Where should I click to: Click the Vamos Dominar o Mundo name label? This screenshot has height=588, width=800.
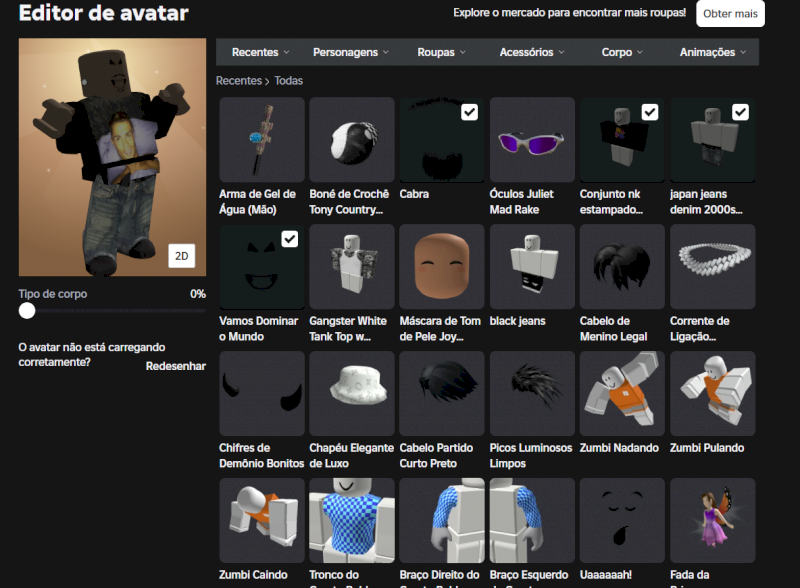(x=259, y=329)
